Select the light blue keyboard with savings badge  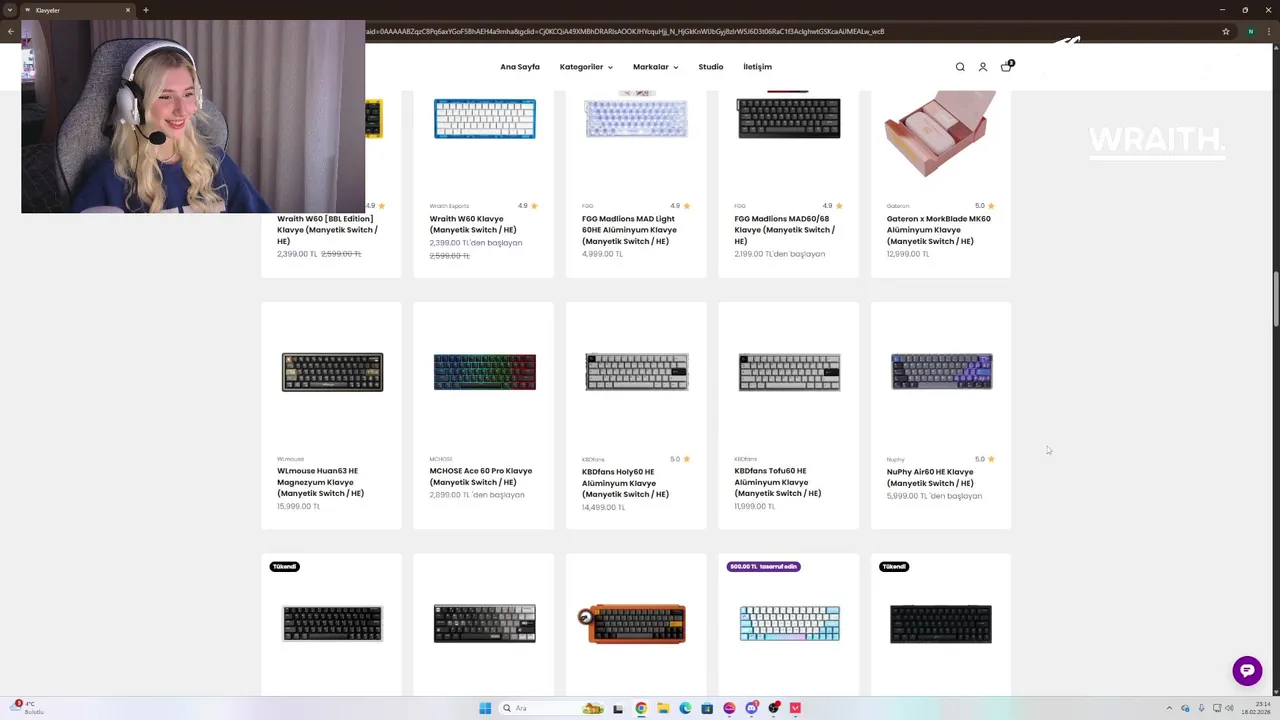click(789, 623)
